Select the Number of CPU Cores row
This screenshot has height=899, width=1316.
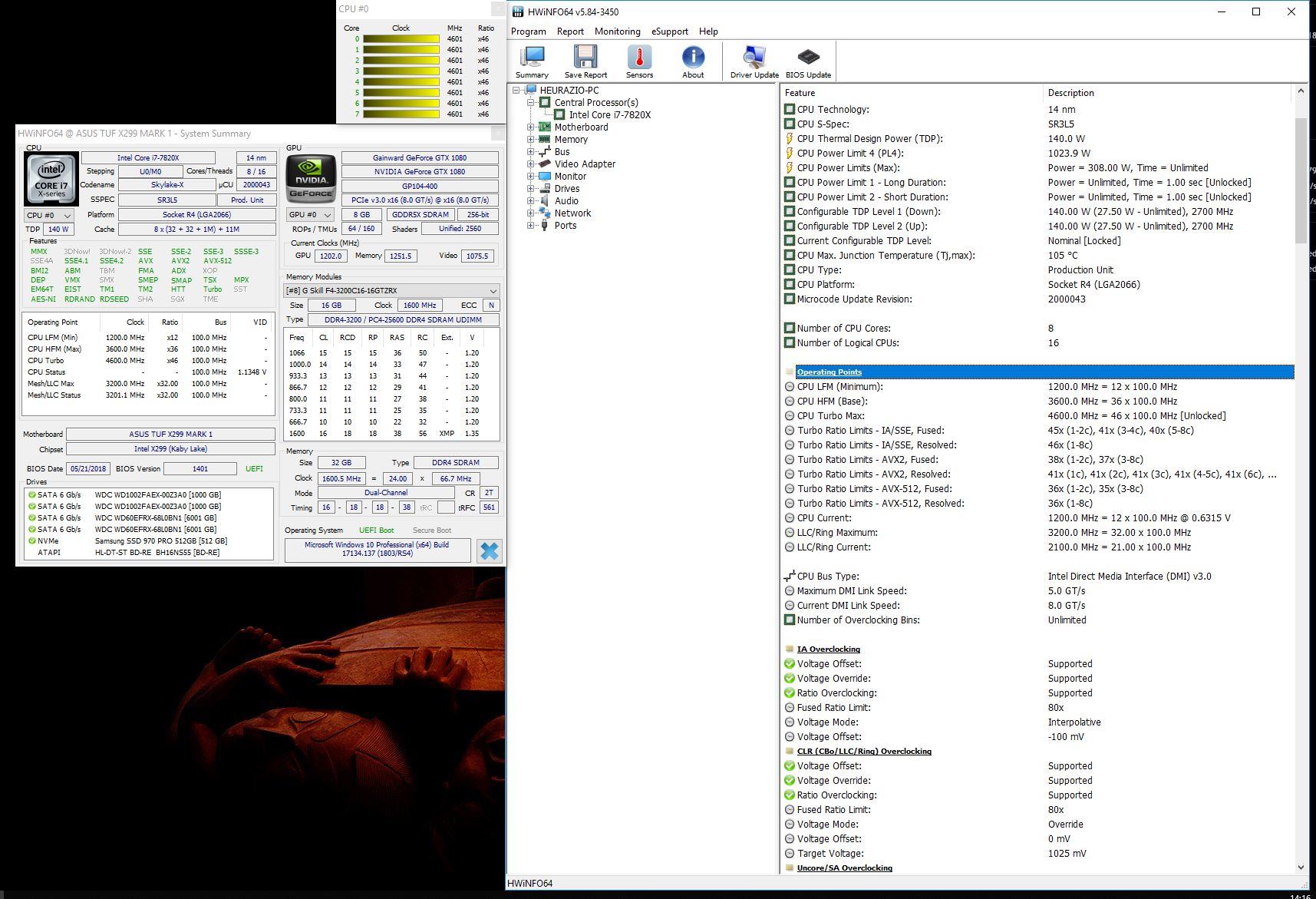coord(1037,328)
